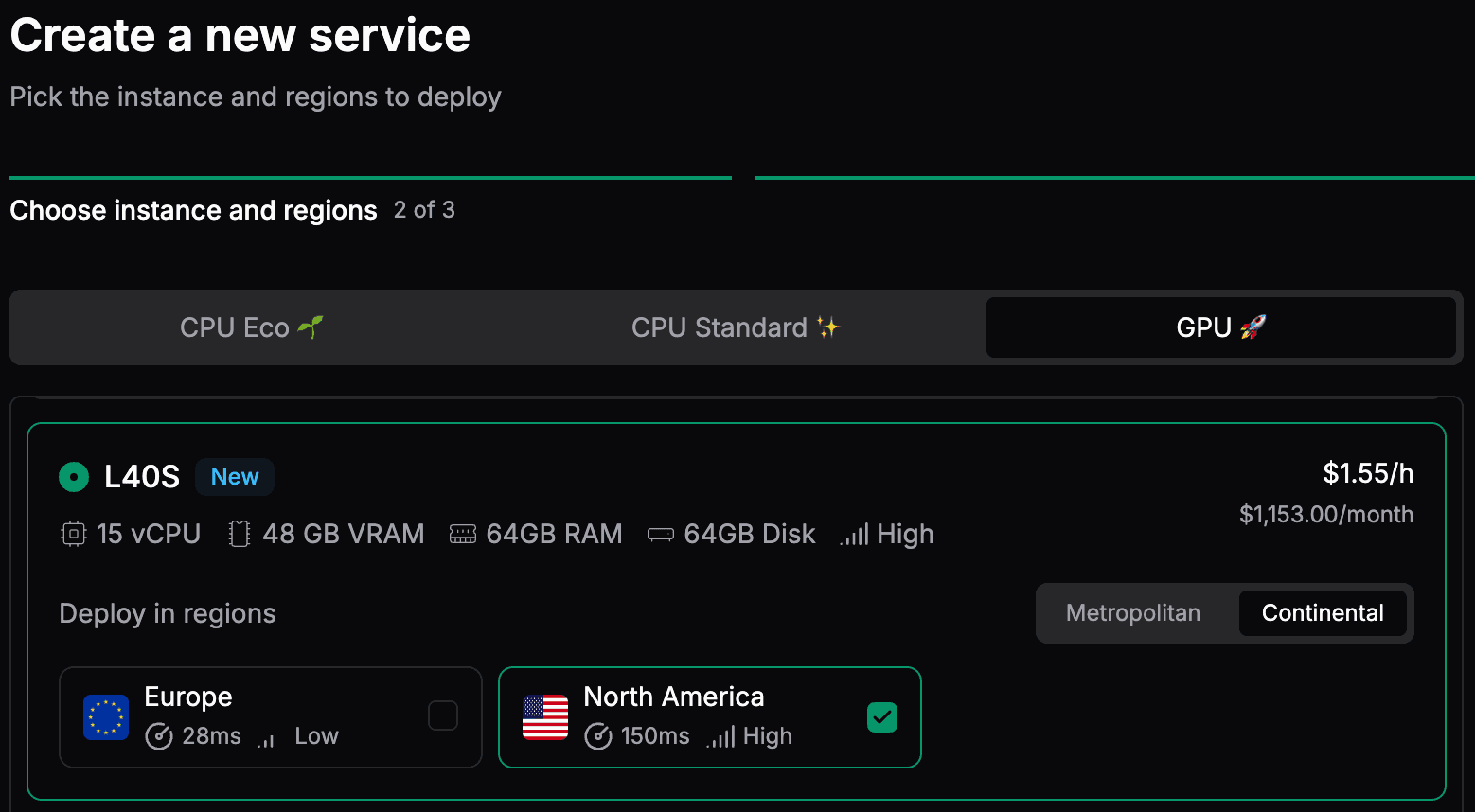Screen dimensions: 1475x812
Task: Click the 150ms North America latency value
Action: click(655, 736)
